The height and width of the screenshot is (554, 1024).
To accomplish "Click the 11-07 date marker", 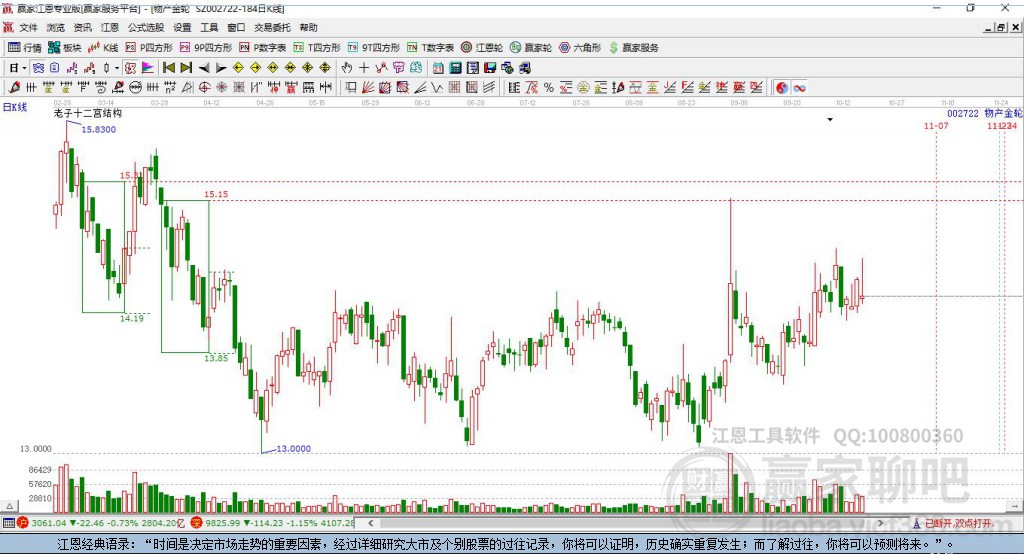I will (936, 125).
